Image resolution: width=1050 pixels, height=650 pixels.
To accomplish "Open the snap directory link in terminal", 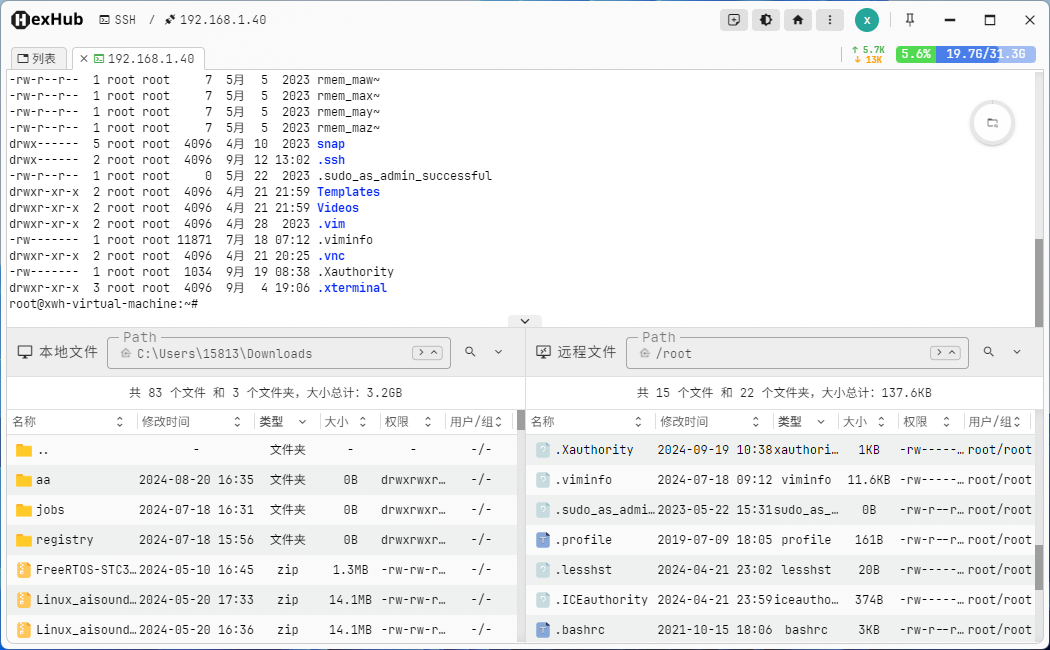I will pos(330,143).
